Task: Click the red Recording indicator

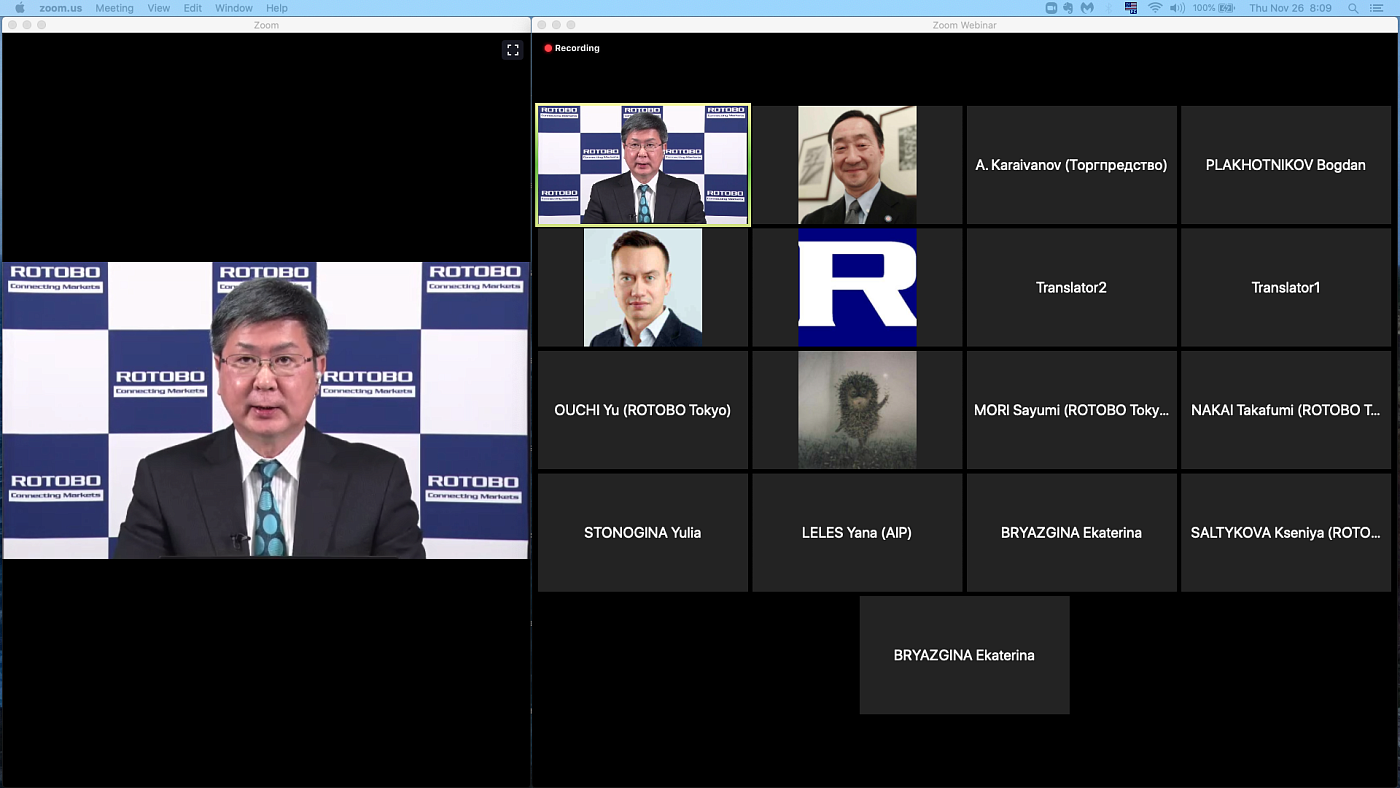Action: coord(572,48)
